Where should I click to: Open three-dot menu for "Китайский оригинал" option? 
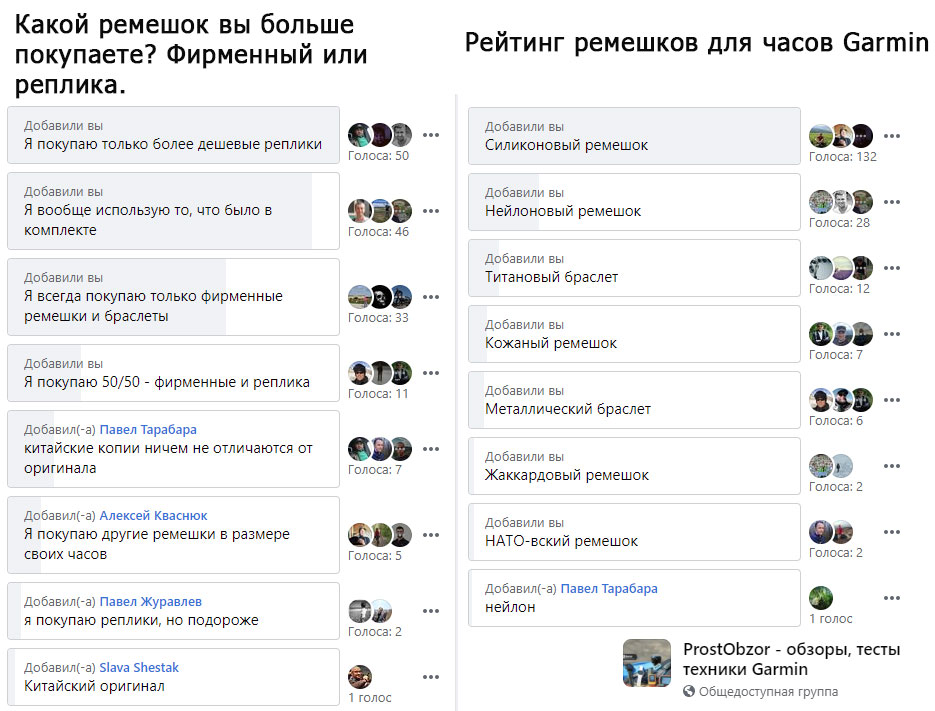(x=431, y=677)
